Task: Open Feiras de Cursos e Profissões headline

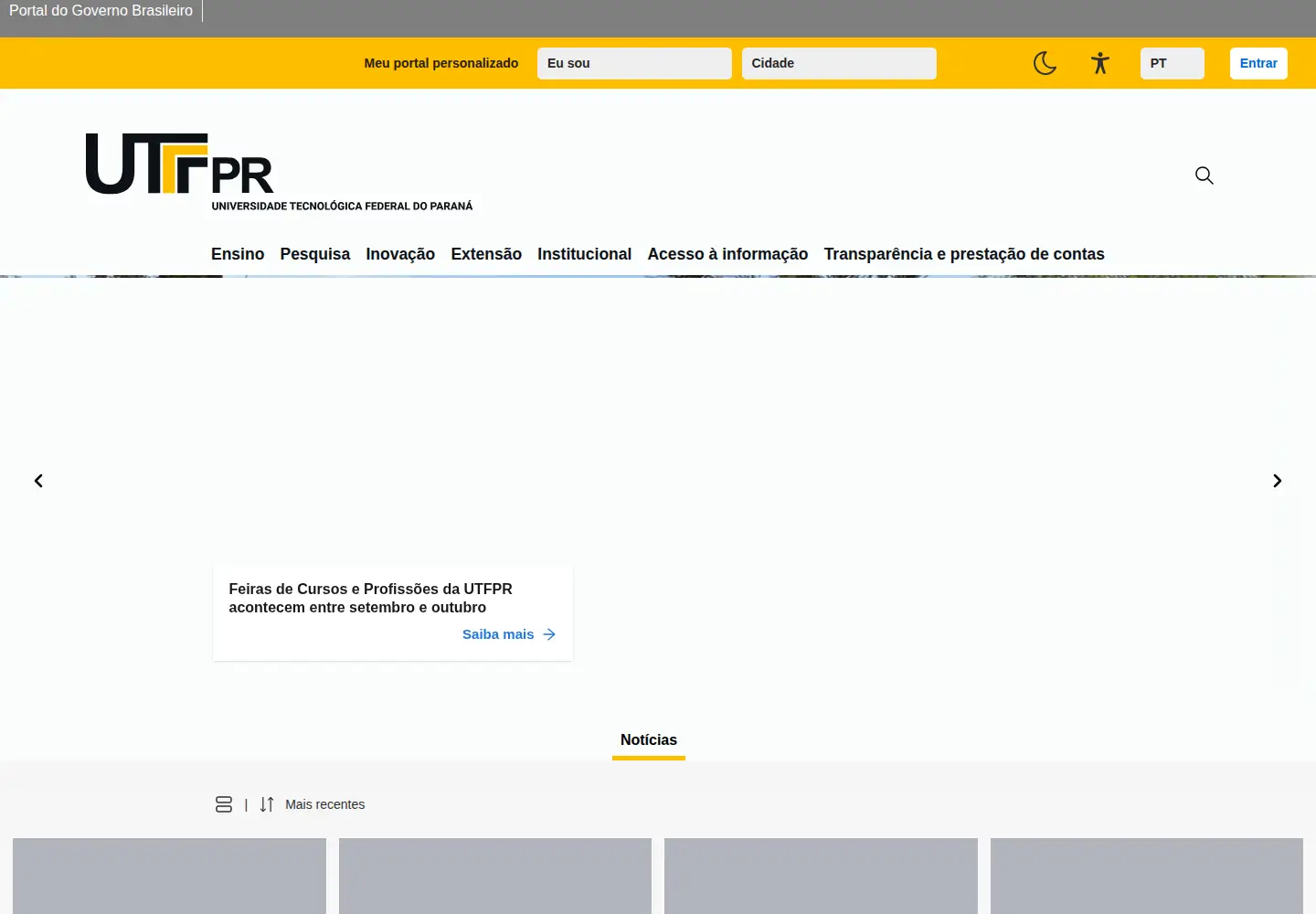Action: (x=370, y=598)
